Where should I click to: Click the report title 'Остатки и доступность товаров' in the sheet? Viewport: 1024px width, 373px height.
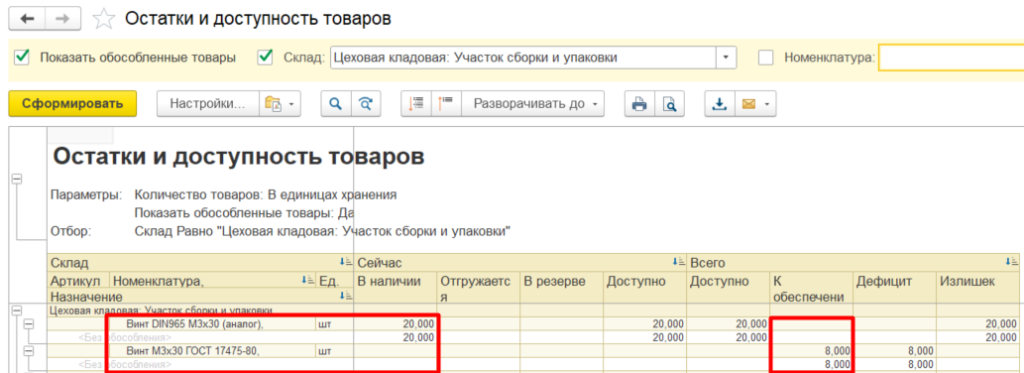click(238, 157)
